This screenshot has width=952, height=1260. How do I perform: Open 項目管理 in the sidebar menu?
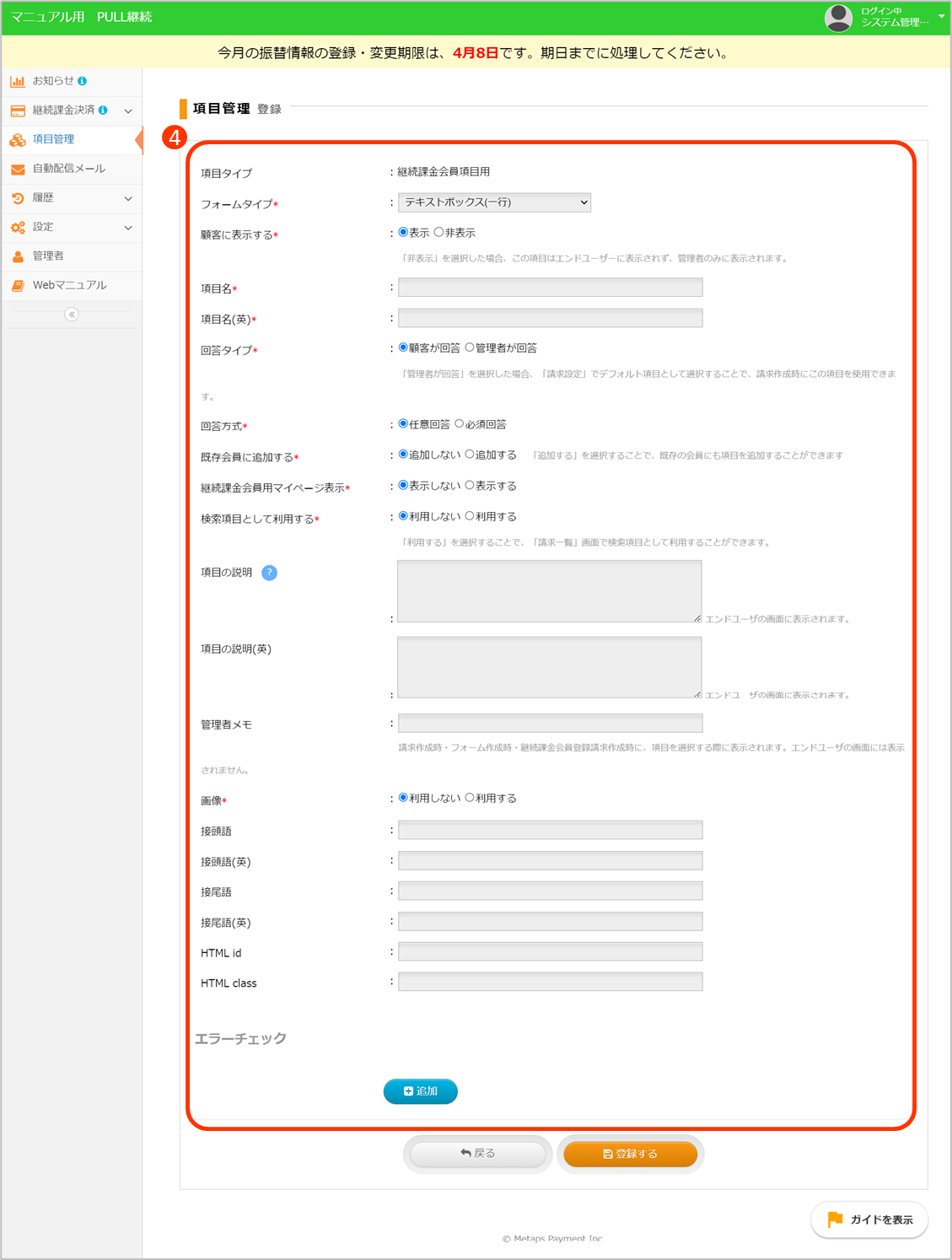53,139
